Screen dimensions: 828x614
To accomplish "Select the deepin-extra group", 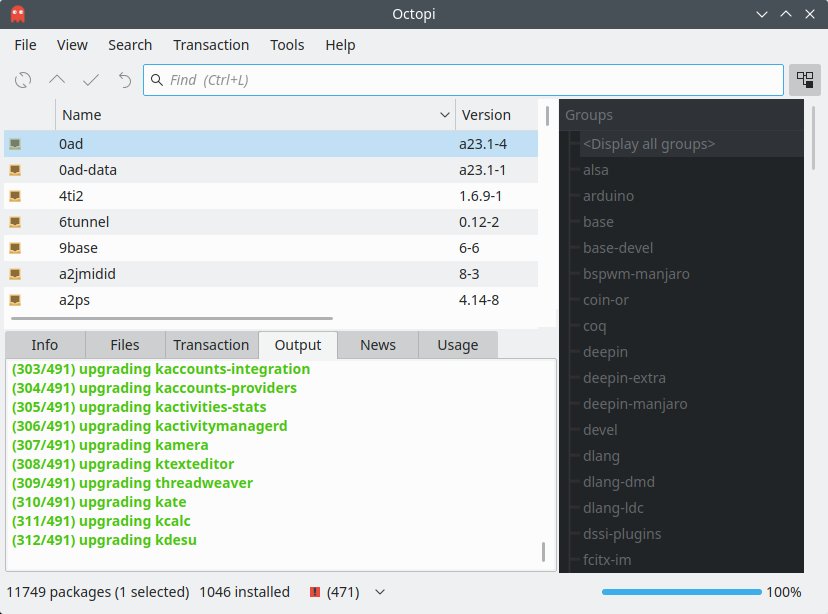I will click(624, 378).
